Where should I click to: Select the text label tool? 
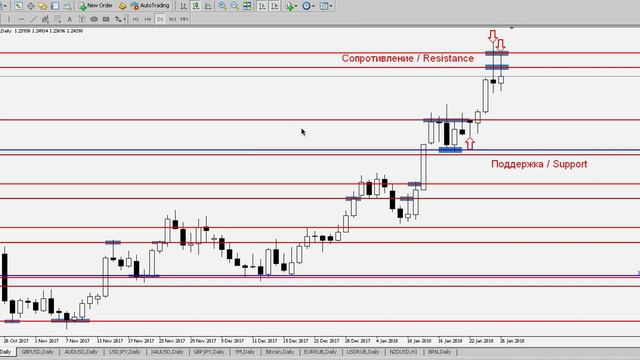(x=82, y=19)
